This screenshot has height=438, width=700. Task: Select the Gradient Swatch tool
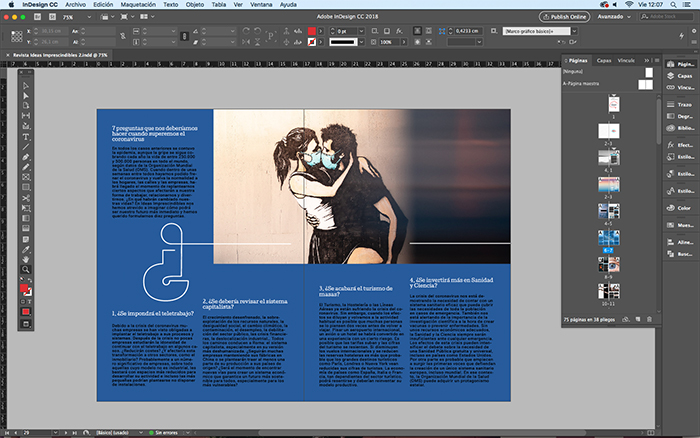[x=26, y=218]
